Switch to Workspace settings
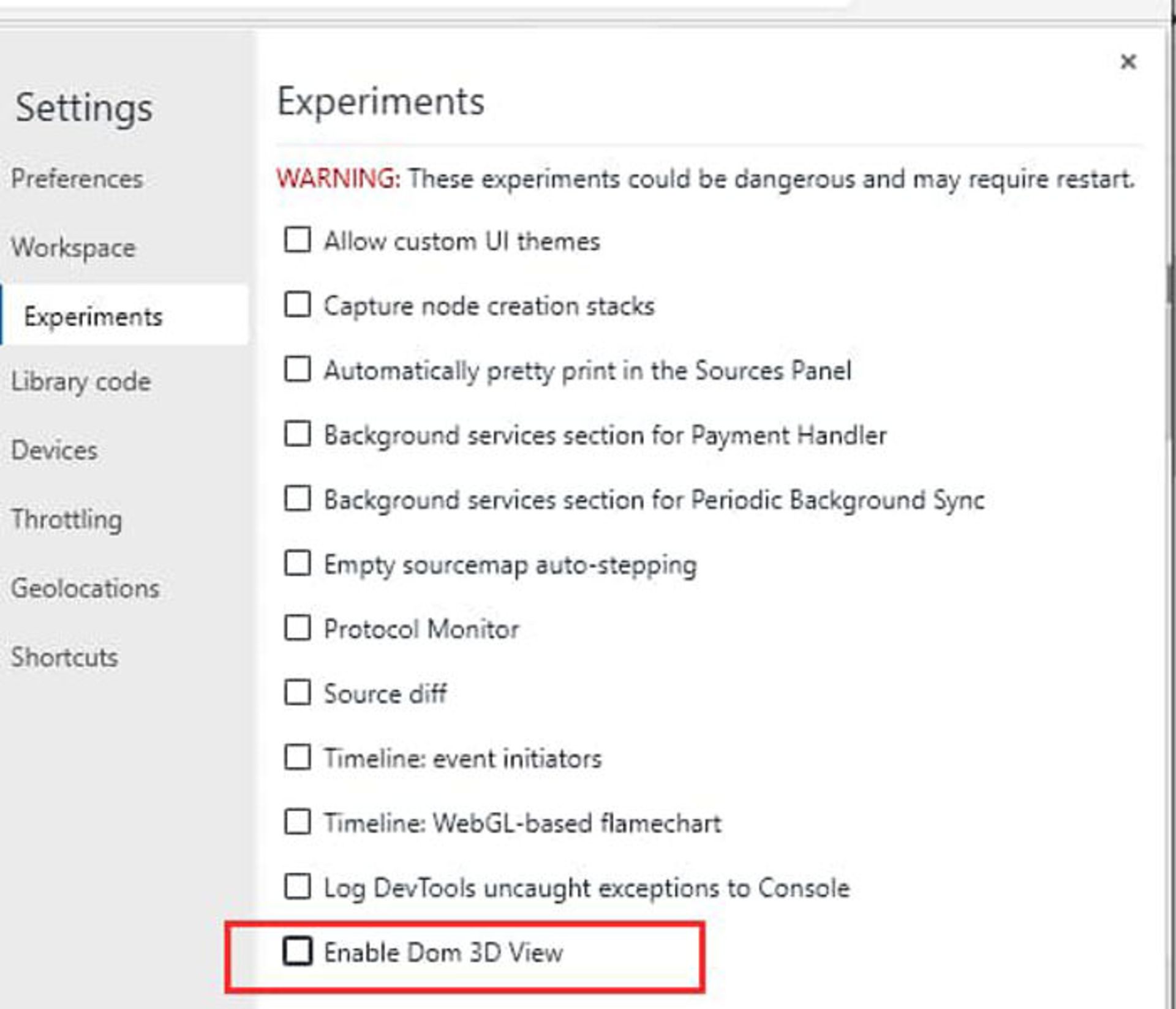1176x1009 pixels. tap(73, 248)
